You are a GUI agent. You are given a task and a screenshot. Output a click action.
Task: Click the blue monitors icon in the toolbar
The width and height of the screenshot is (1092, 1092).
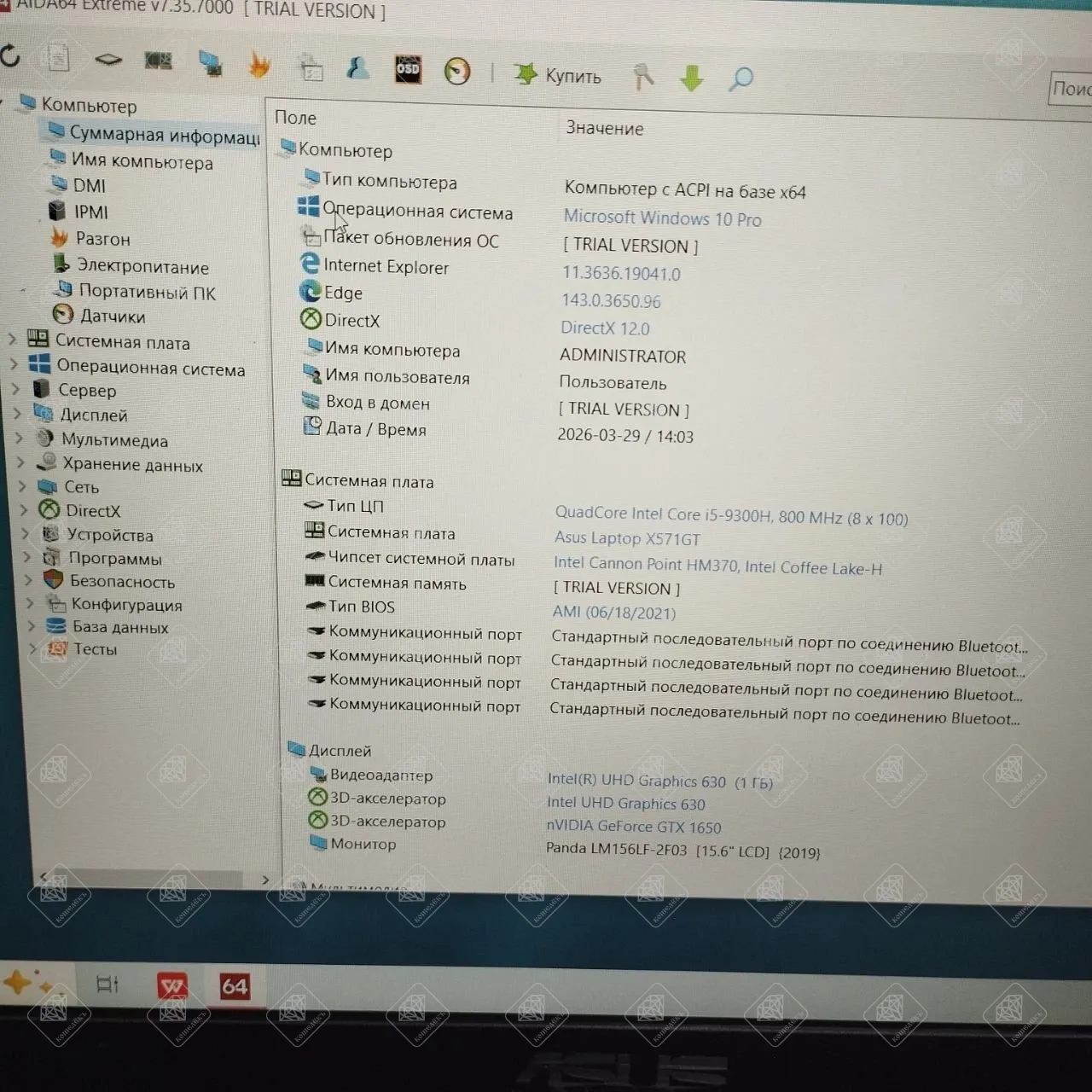(x=210, y=62)
